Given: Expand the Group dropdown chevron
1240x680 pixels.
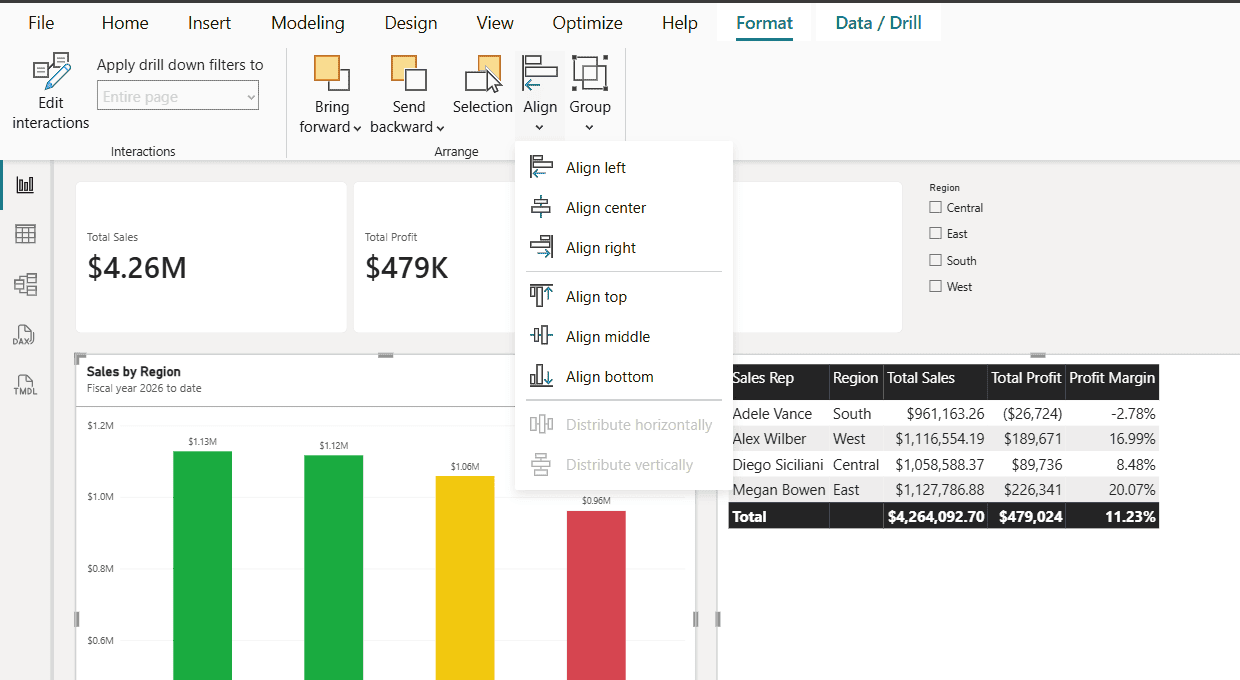Looking at the screenshot, I should [589, 127].
